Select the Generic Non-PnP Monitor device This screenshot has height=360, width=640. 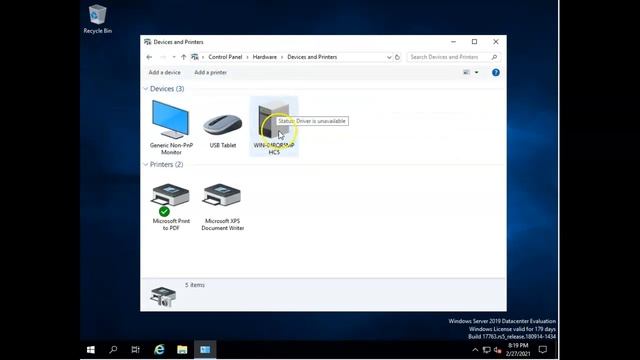(x=171, y=127)
